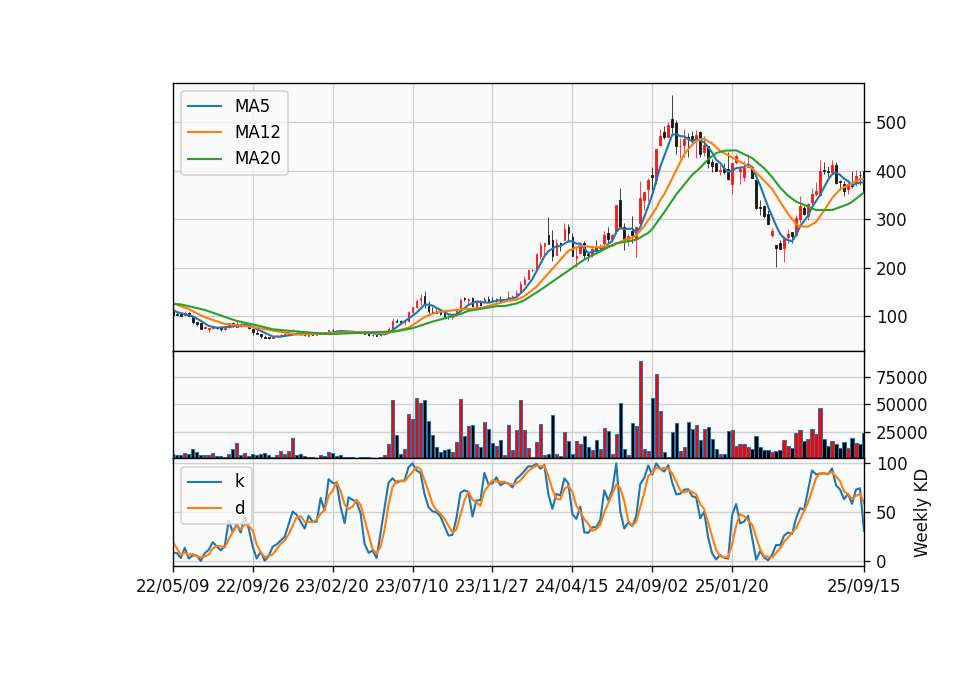Click the 300 price axis label
The height and width of the screenshot is (690, 960).
point(891,220)
